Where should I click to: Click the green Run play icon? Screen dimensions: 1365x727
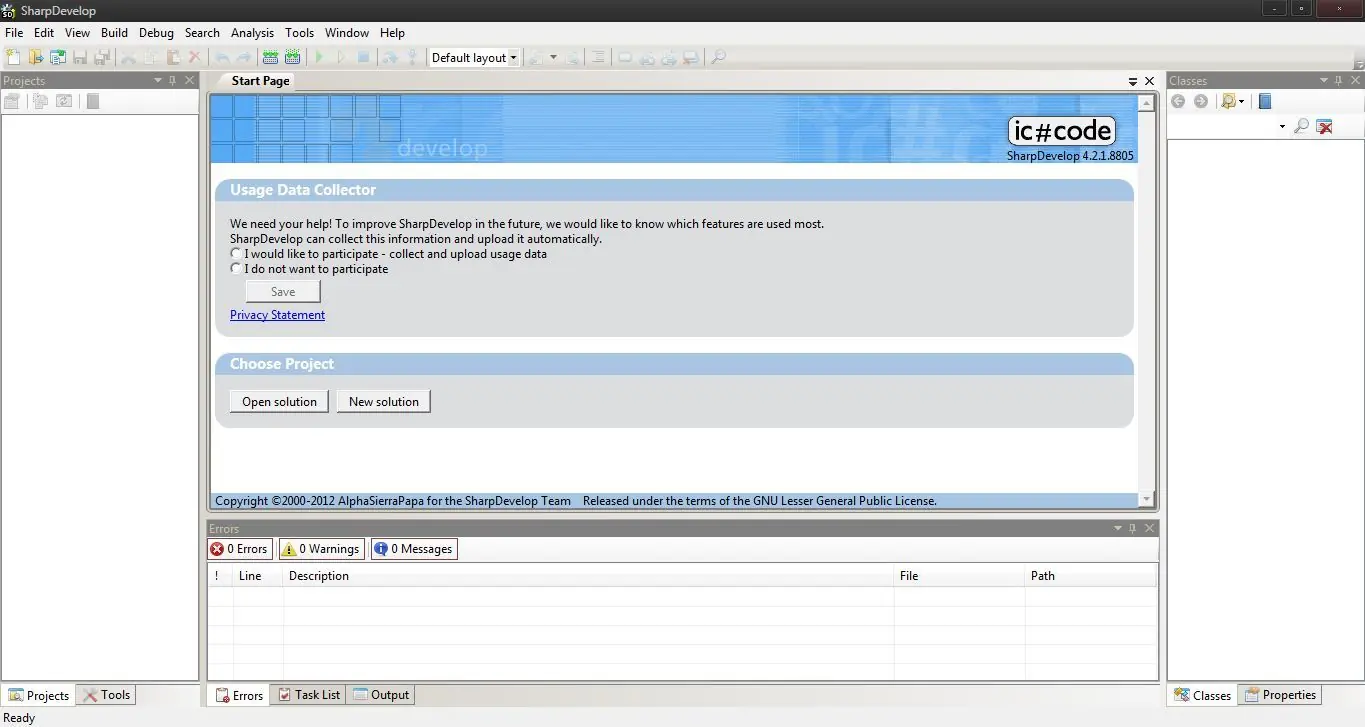tap(319, 58)
